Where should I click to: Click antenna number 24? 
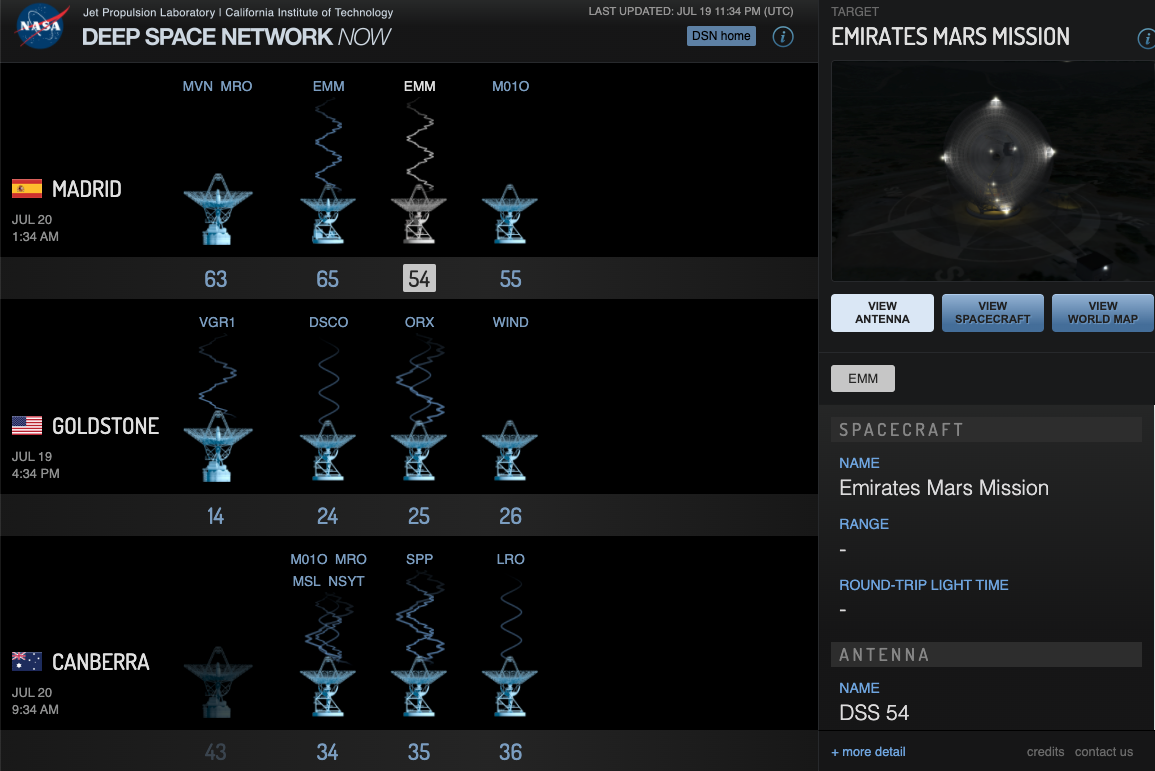point(327,516)
